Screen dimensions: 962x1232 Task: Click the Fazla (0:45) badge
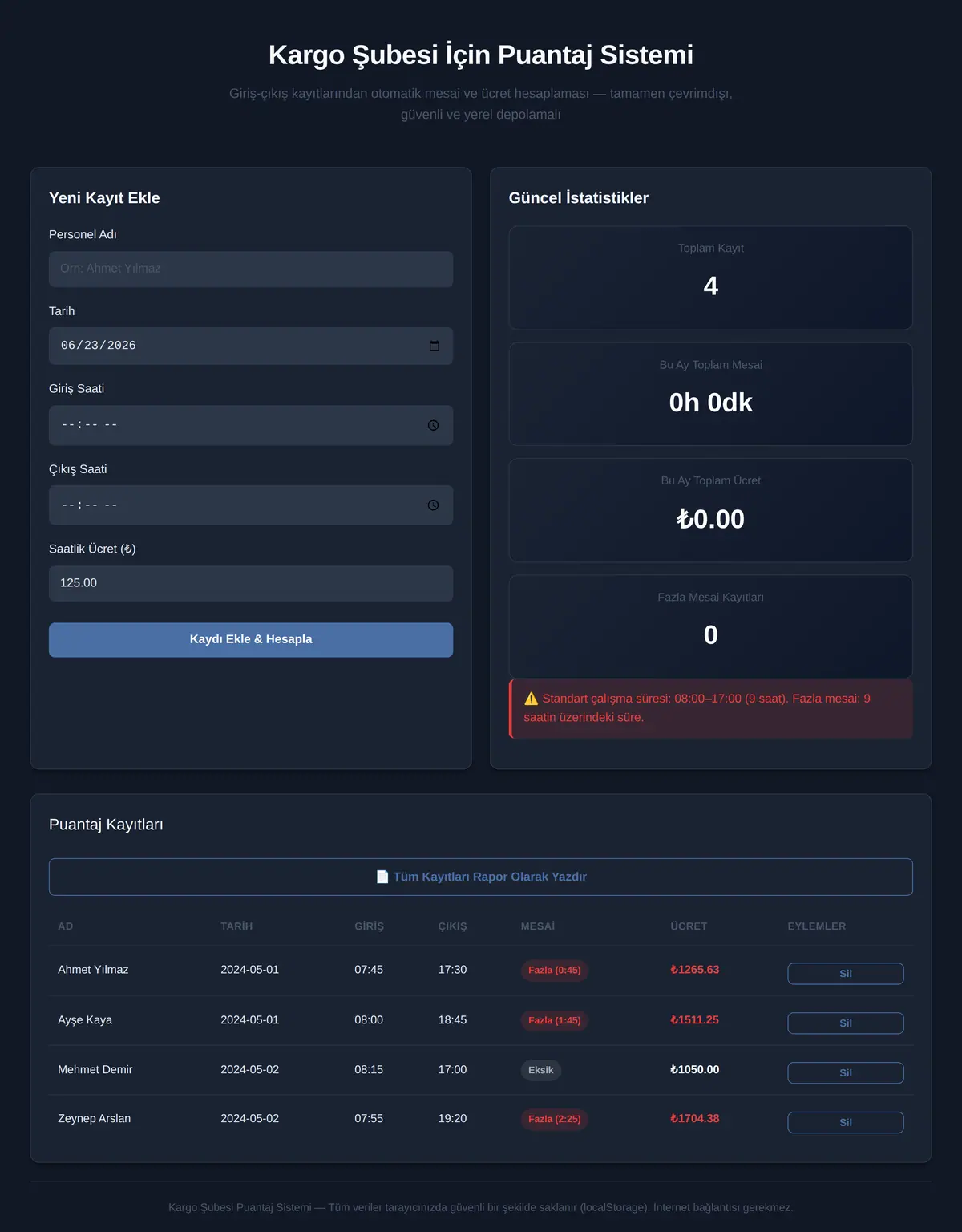(555, 971)
